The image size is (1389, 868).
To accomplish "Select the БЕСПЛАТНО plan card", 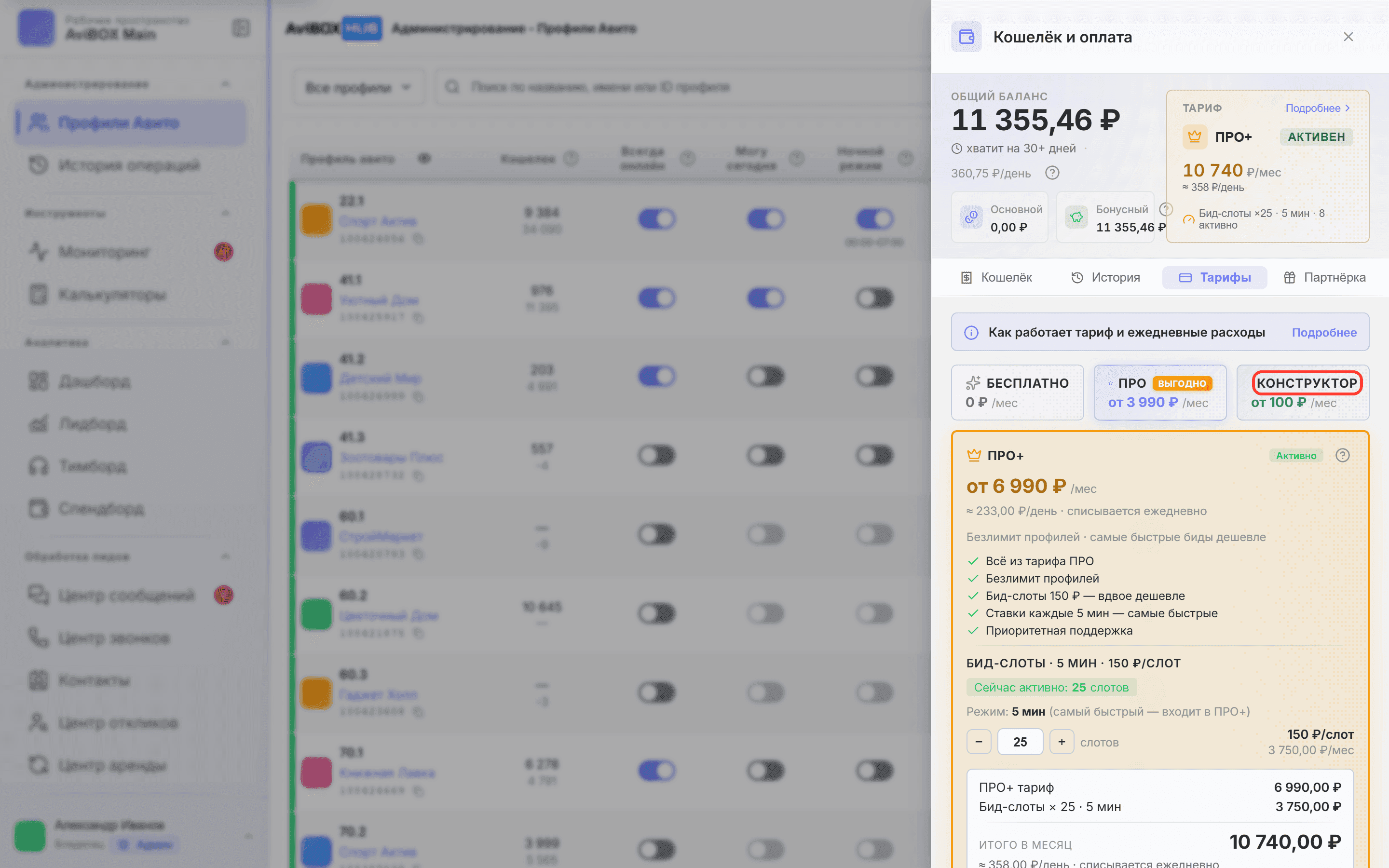I will click(x=1018, y=393).
